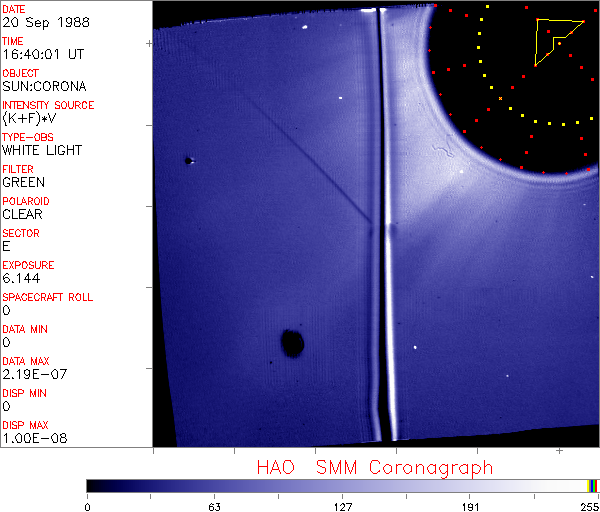This screenshot has height=512, width=600.
Task: Click the SUN:CORONA object value
Action: click(44, 87)
